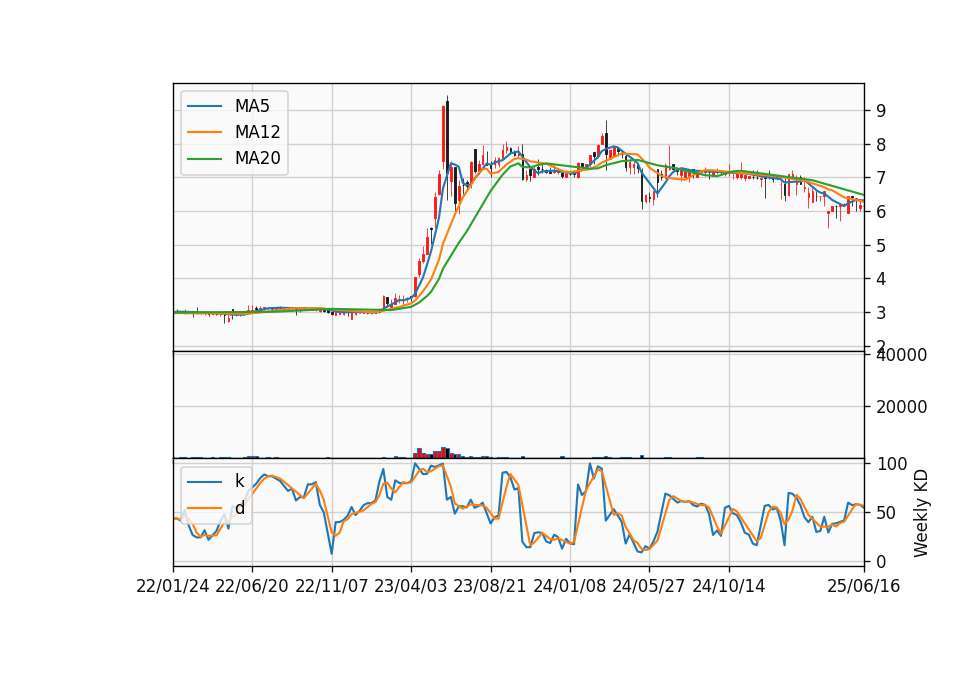
Task: Click the price axis value 4
Action: point(881,279)
